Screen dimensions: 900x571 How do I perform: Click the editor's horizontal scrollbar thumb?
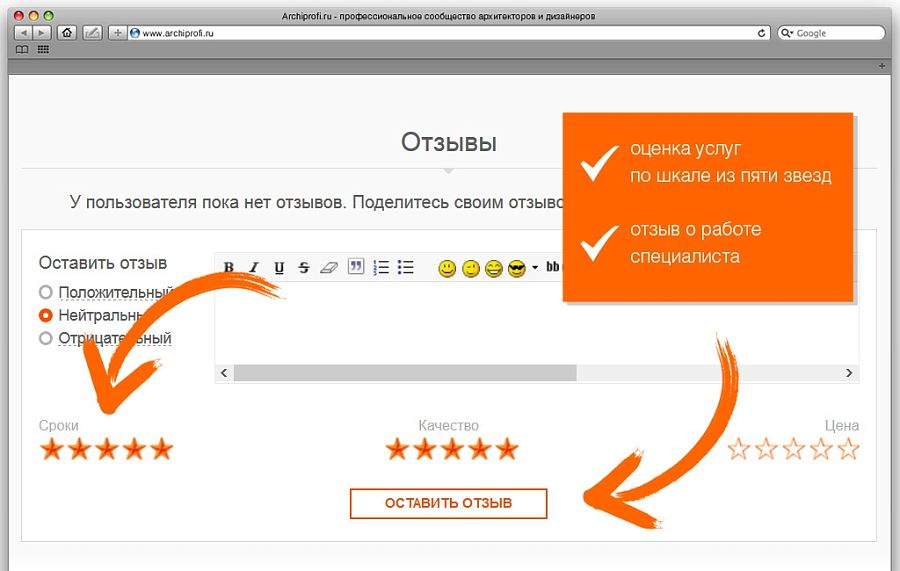click(405, 373)
